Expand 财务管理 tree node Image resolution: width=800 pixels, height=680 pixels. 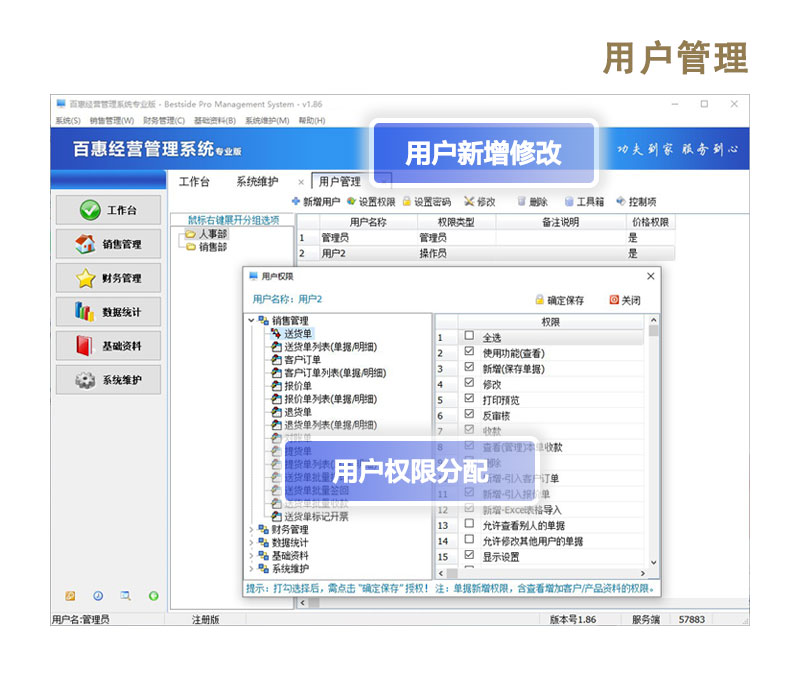251,530
